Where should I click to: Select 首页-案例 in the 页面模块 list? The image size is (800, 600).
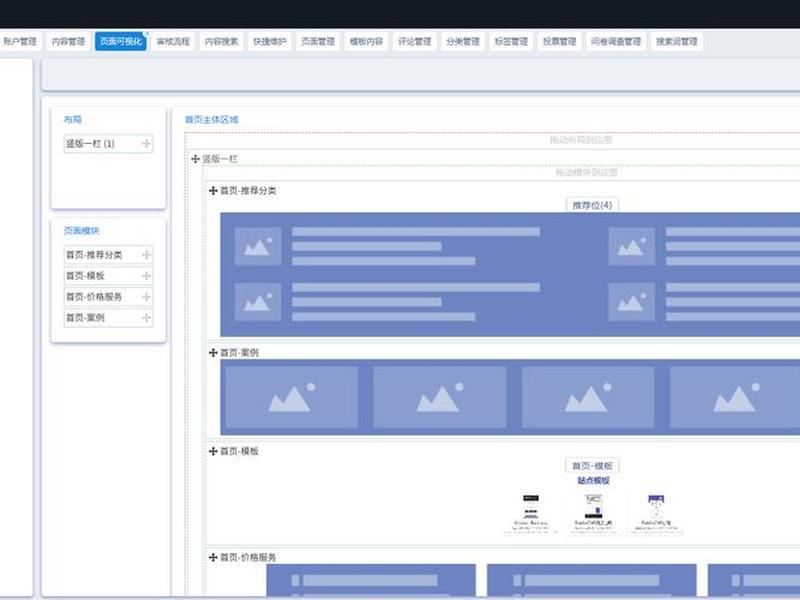point(108,317)
